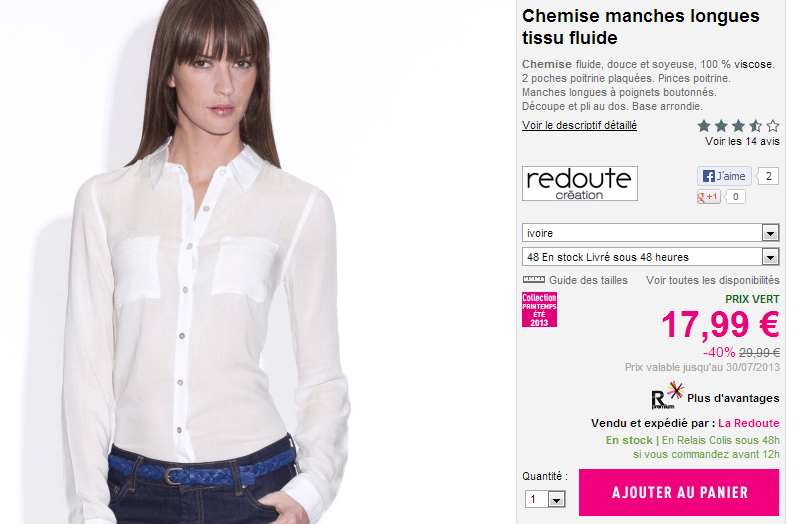Add the shirt with Ajouter au panier
This screenshot has width=795, height=524.
click(x=679, y=492)
